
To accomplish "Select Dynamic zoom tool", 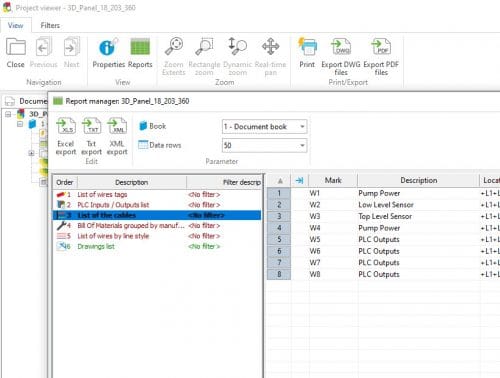I will [x=237, y=46].
